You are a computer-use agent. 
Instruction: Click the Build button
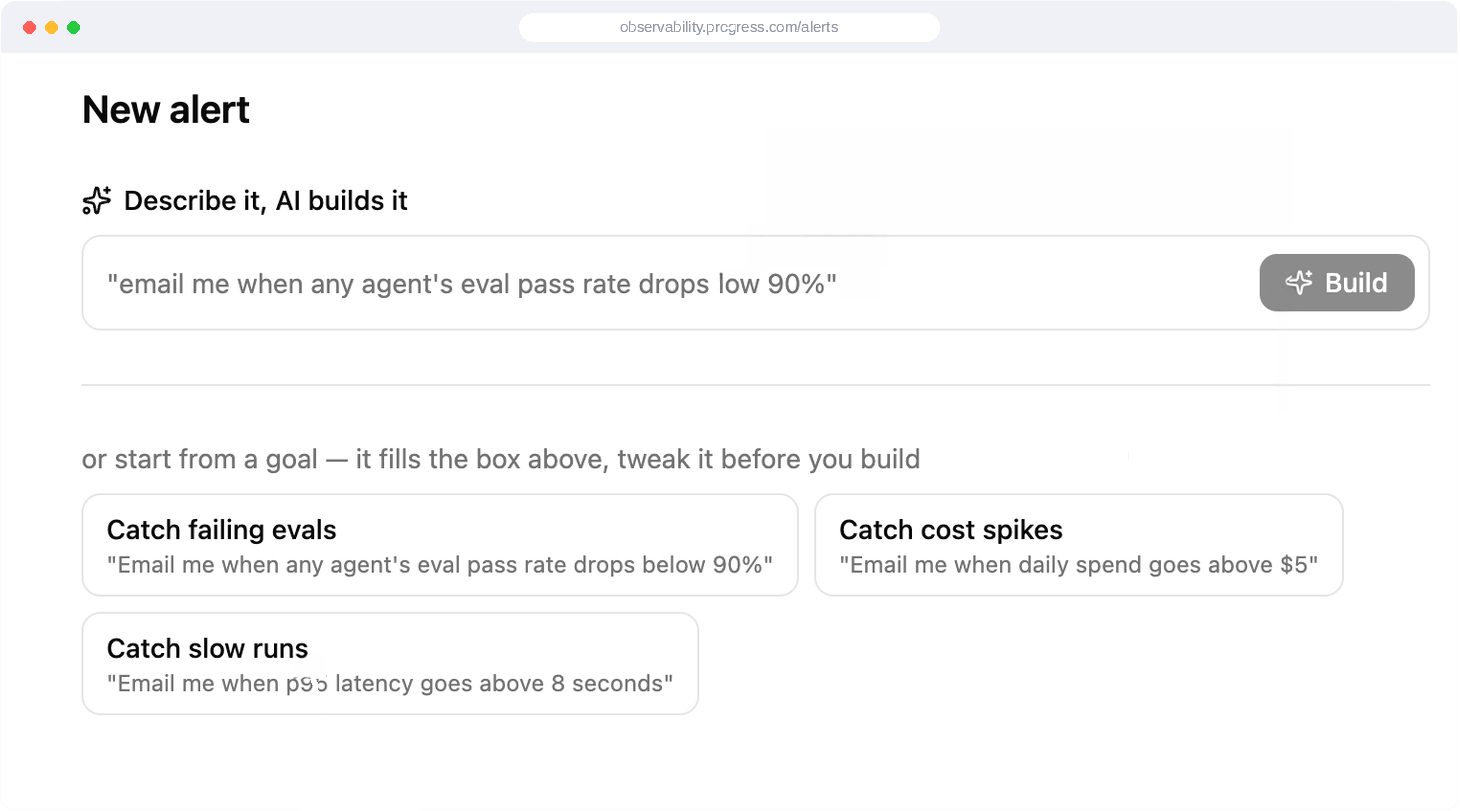pyautogui.click(x=1337, y=283)
